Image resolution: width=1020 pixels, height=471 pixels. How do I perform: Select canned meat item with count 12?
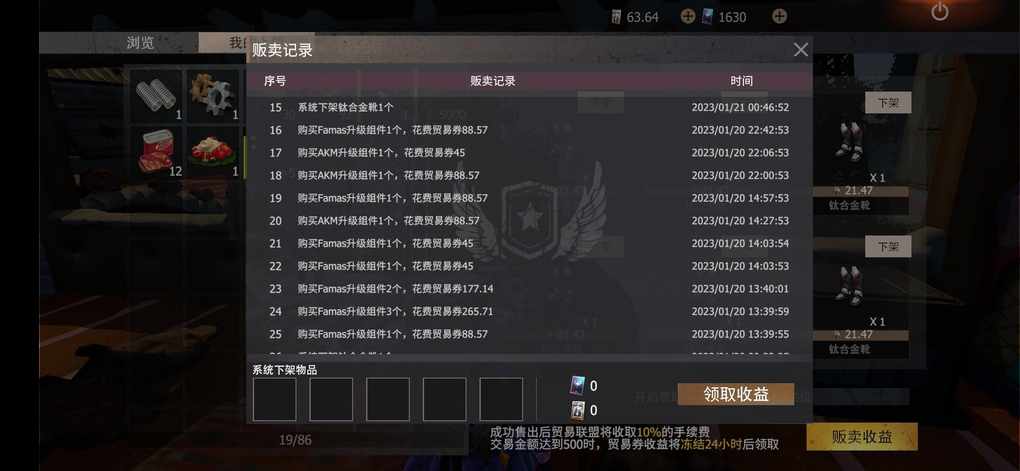click(156, 153)
